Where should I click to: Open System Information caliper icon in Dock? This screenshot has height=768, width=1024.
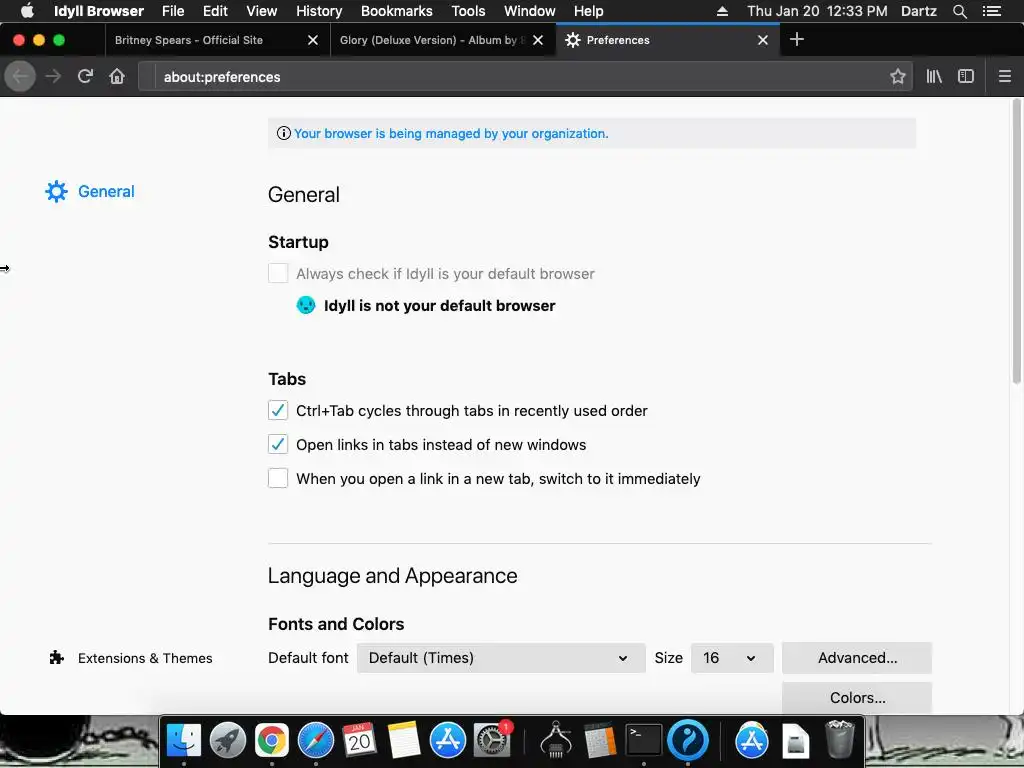[556, 741]
